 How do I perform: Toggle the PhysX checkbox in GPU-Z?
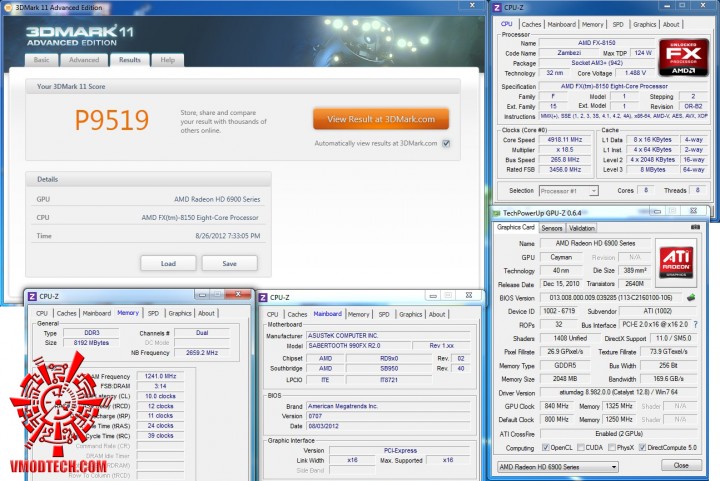coord(612,447)
